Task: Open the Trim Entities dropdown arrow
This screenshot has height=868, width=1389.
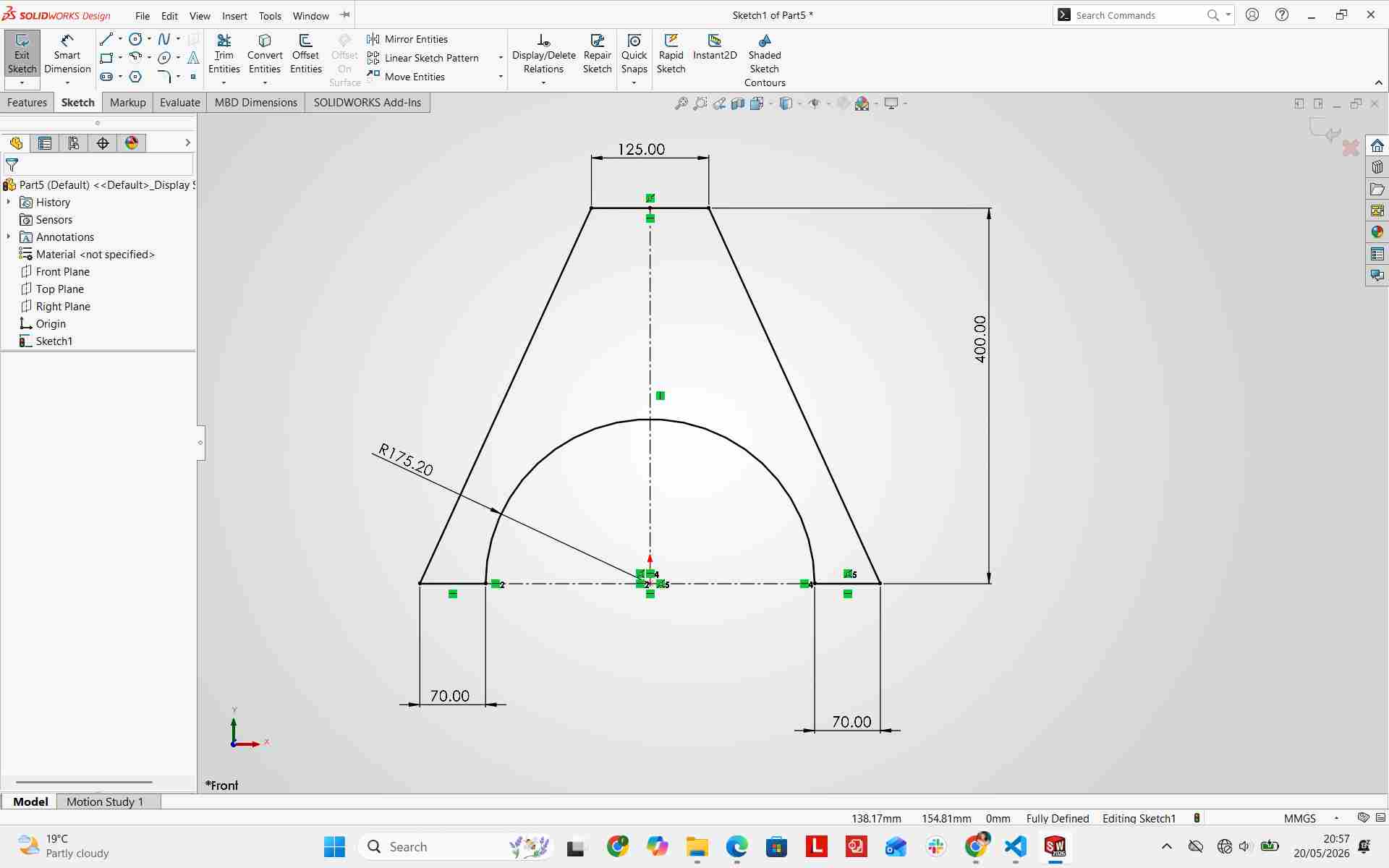Action: [224, 83]
